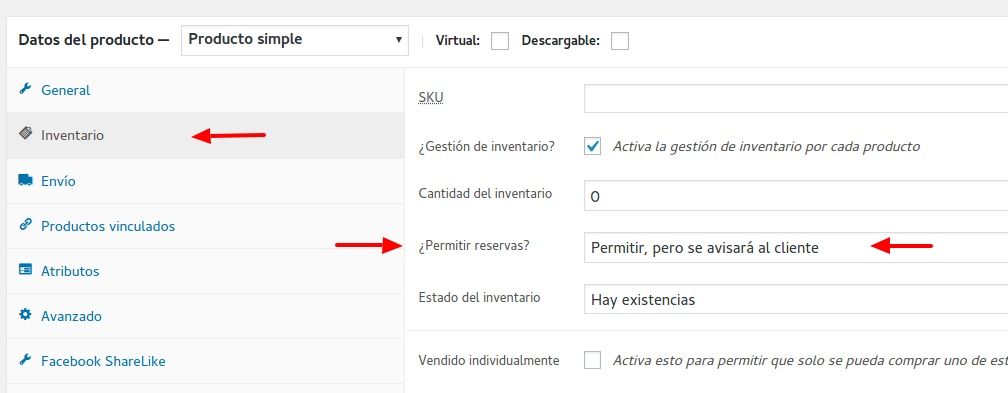Enable the Virtual checkbox

(500, 41)
